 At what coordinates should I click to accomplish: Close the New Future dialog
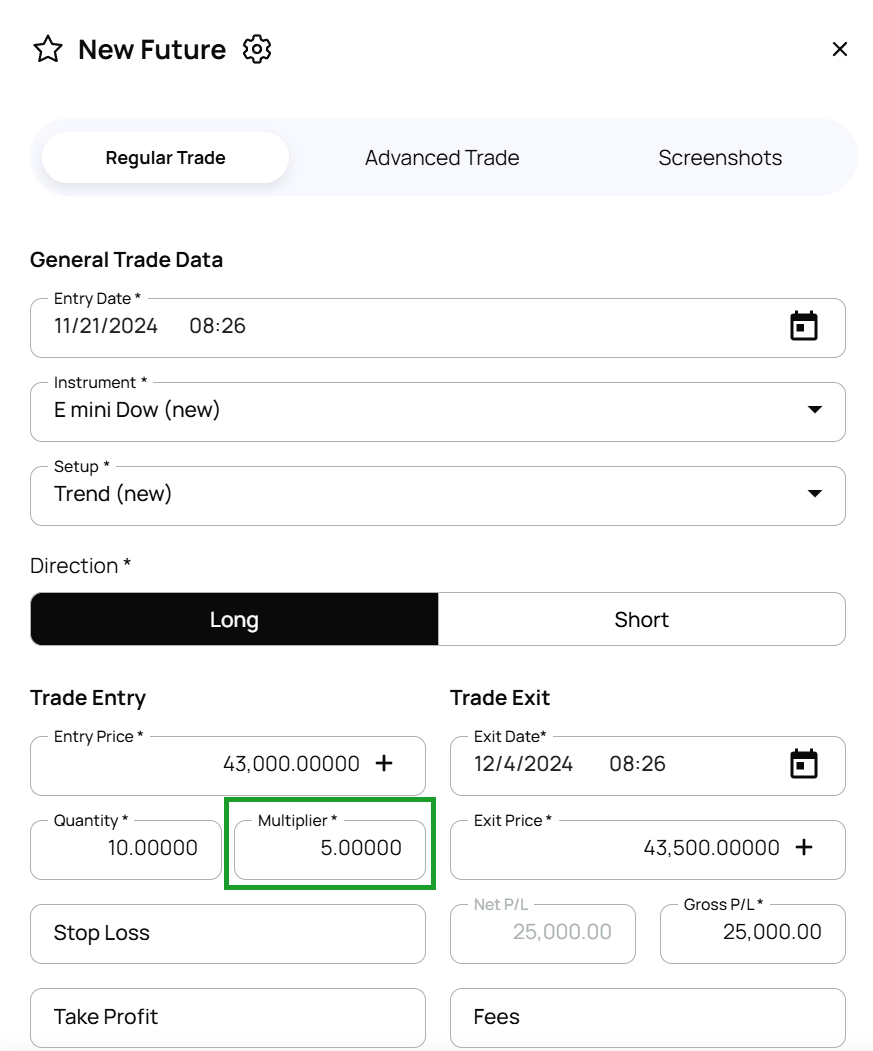click(x=840, y=49)
